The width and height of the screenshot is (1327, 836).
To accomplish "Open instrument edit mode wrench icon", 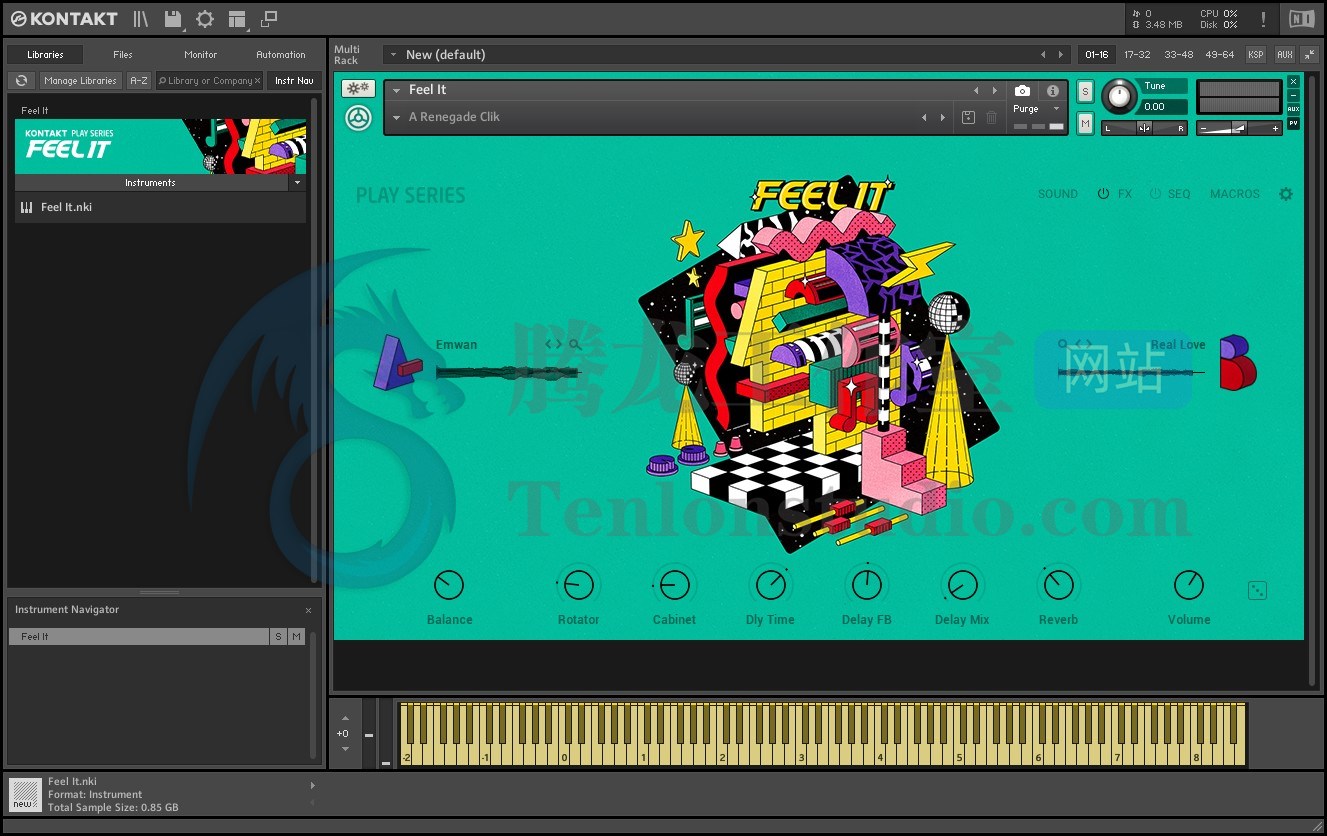I will point(358,89).
